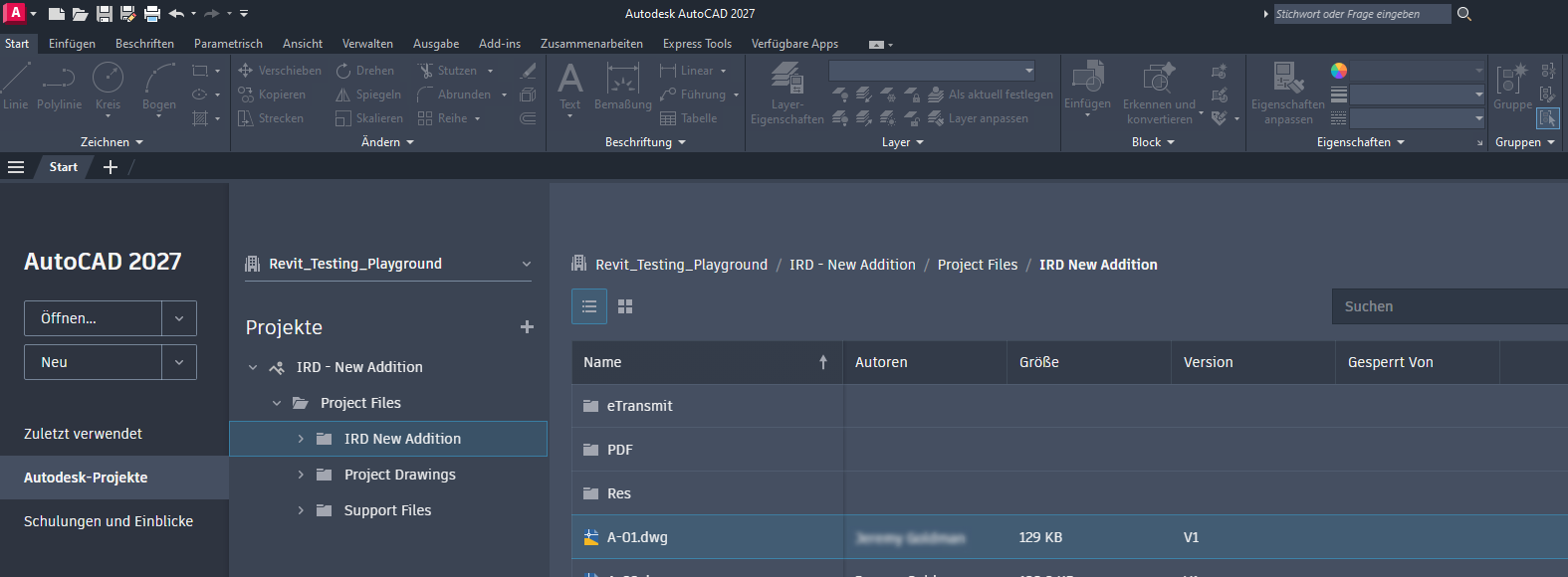Click the Neu button
The height and width of the screenshot is (577, 1568).
click(94, 362)
